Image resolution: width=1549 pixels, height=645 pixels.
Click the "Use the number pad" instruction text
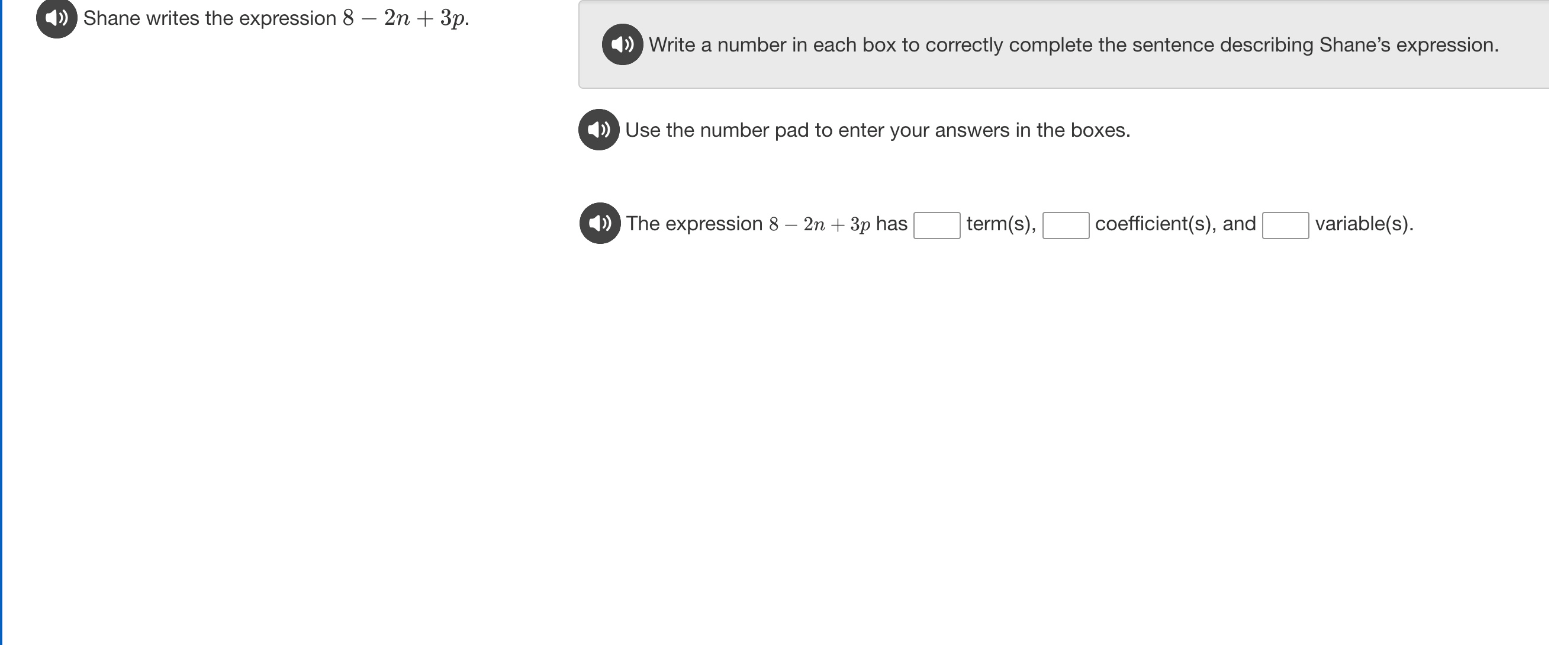[878, 130]
